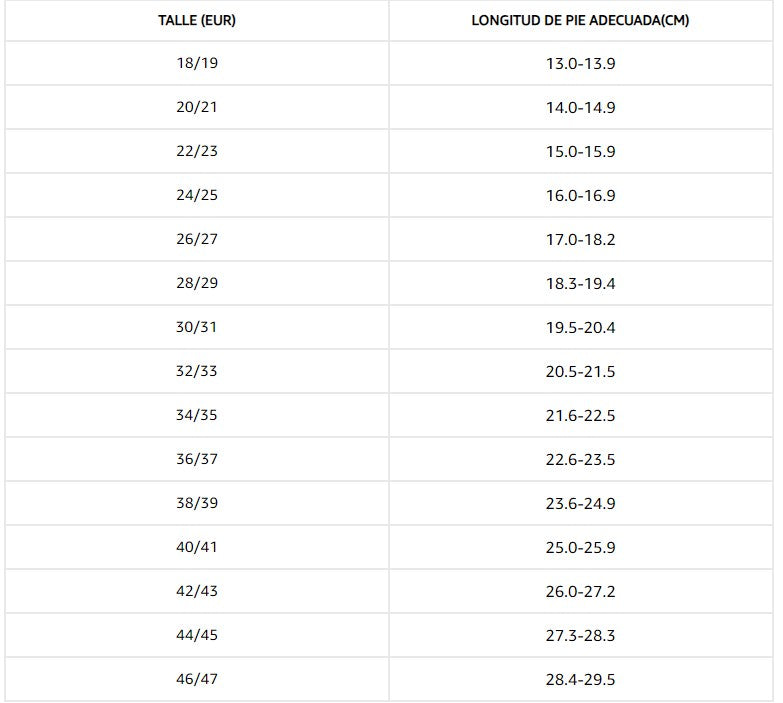Select the 21.6-22.5 length cell
Image resolution: width=783 pixels, height=703 pixels.
580,416
